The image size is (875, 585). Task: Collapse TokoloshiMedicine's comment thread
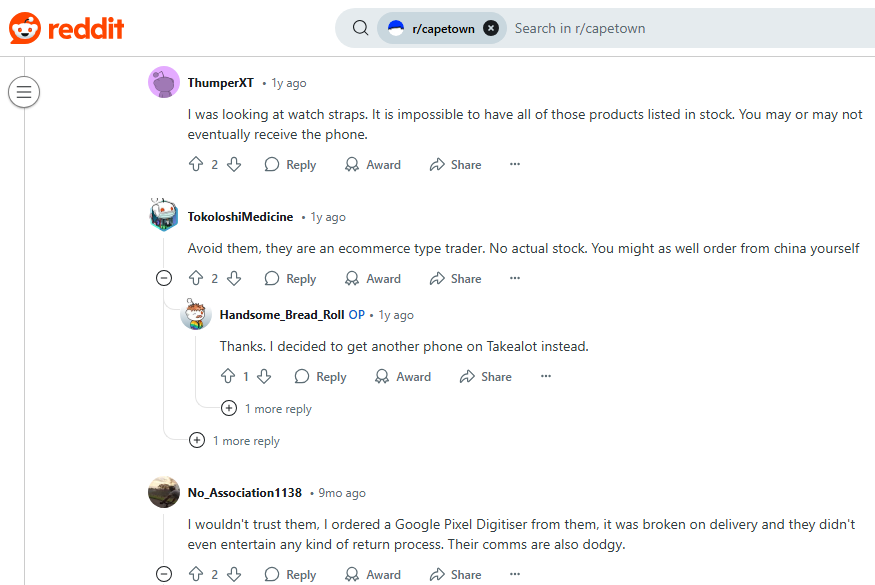(164, 279)
